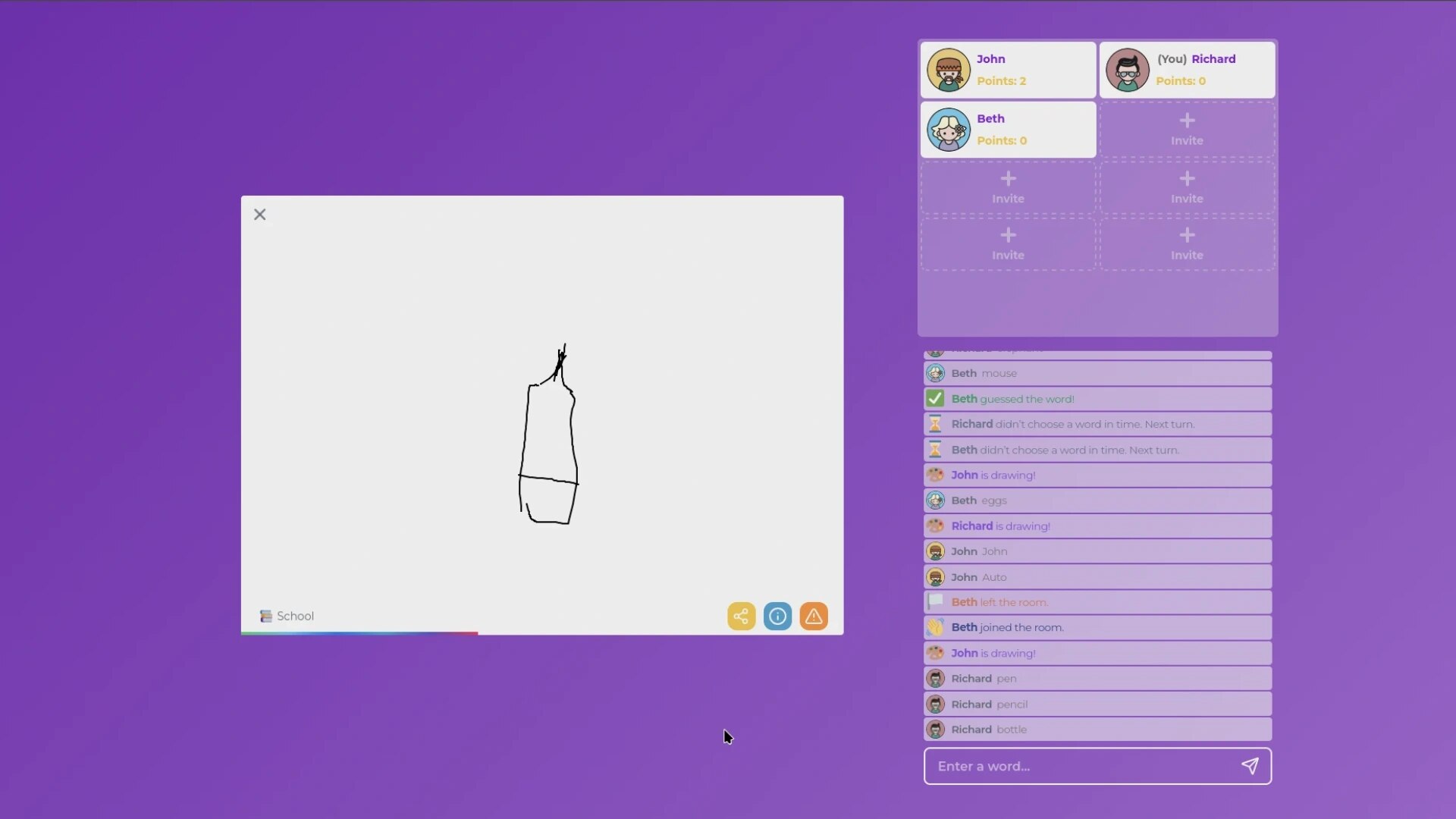
Task: Click the send arrow icon in word field
Action: coord(1250,766)
